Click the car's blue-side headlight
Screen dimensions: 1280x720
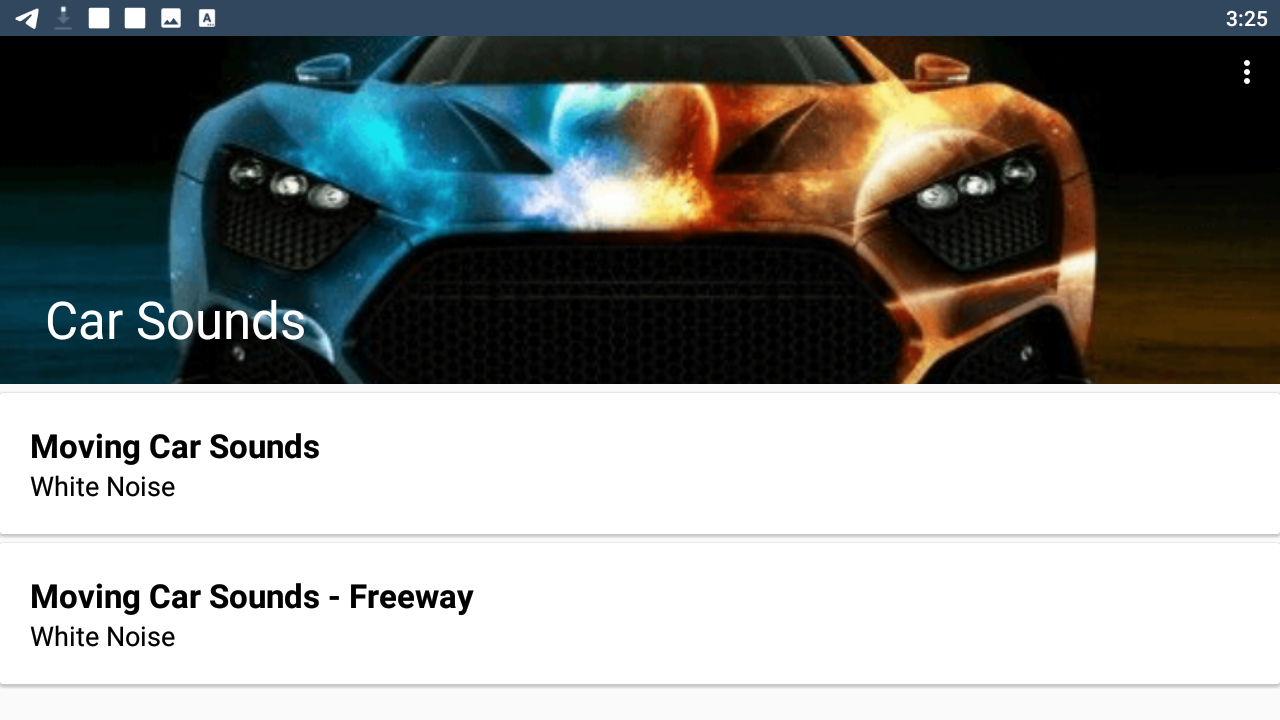click(x=290, y=186)
